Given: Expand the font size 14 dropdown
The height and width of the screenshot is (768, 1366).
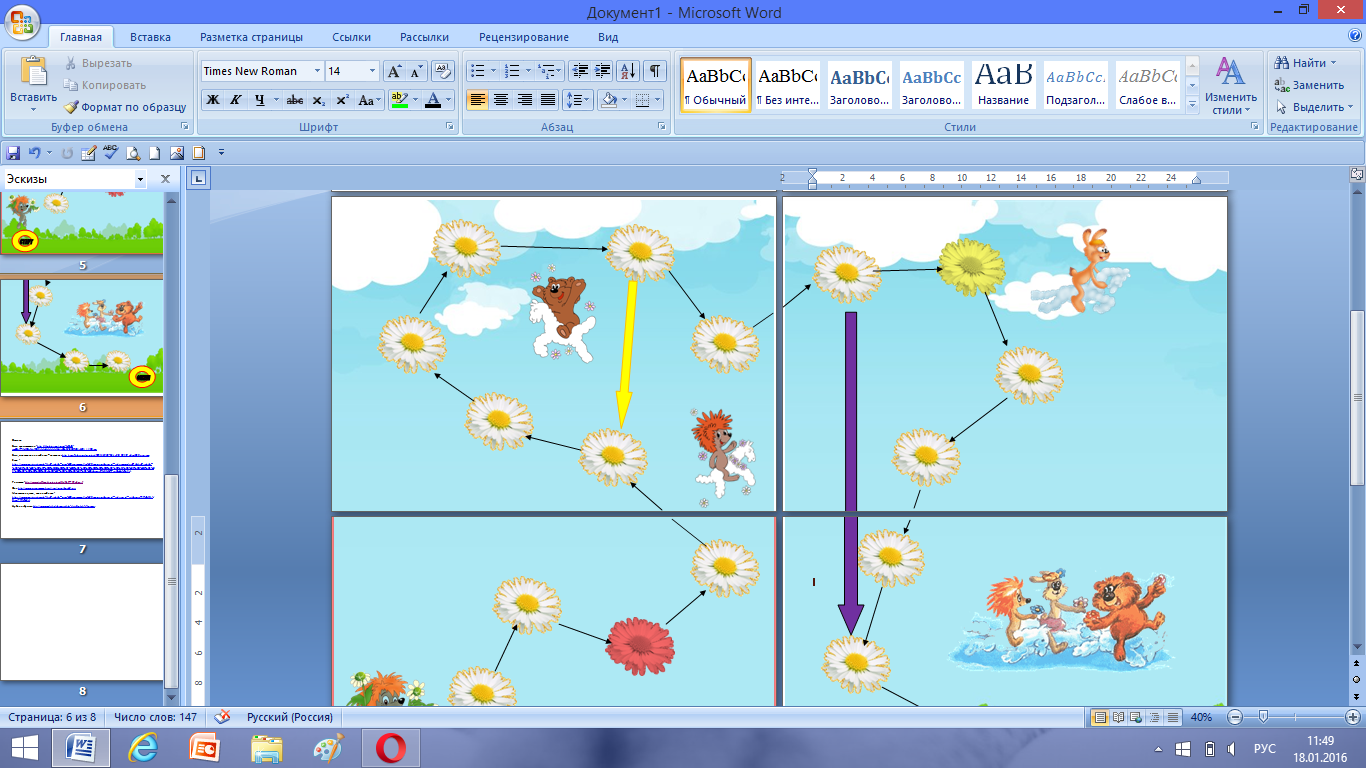Looking at the screenshot, I should (372, 71).
